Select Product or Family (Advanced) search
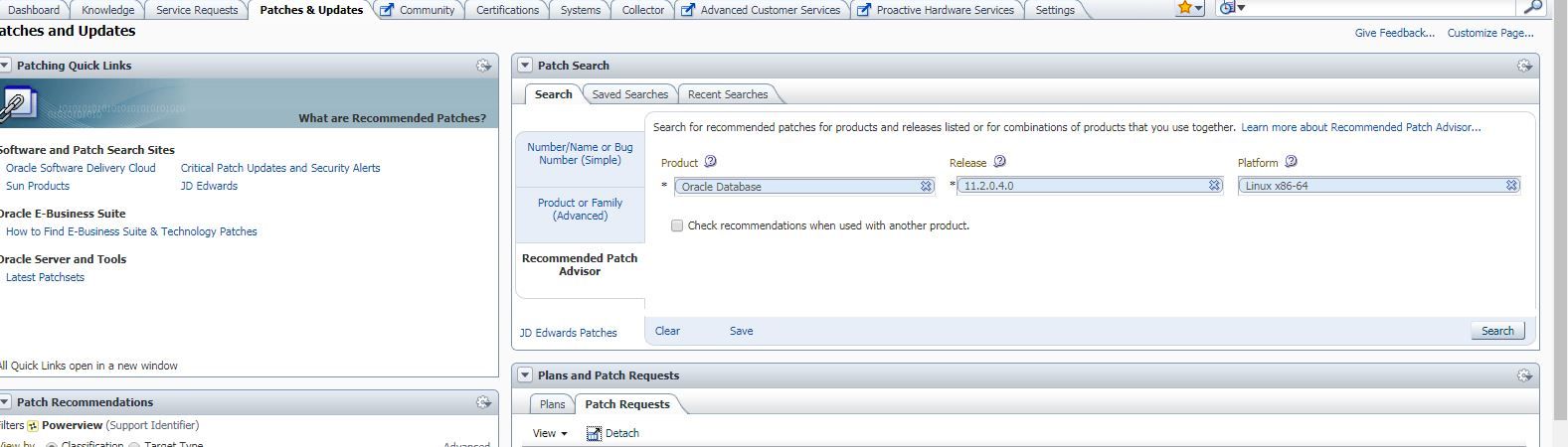Viewport: 1568px width, 447px height. click(x=580, y=209)
